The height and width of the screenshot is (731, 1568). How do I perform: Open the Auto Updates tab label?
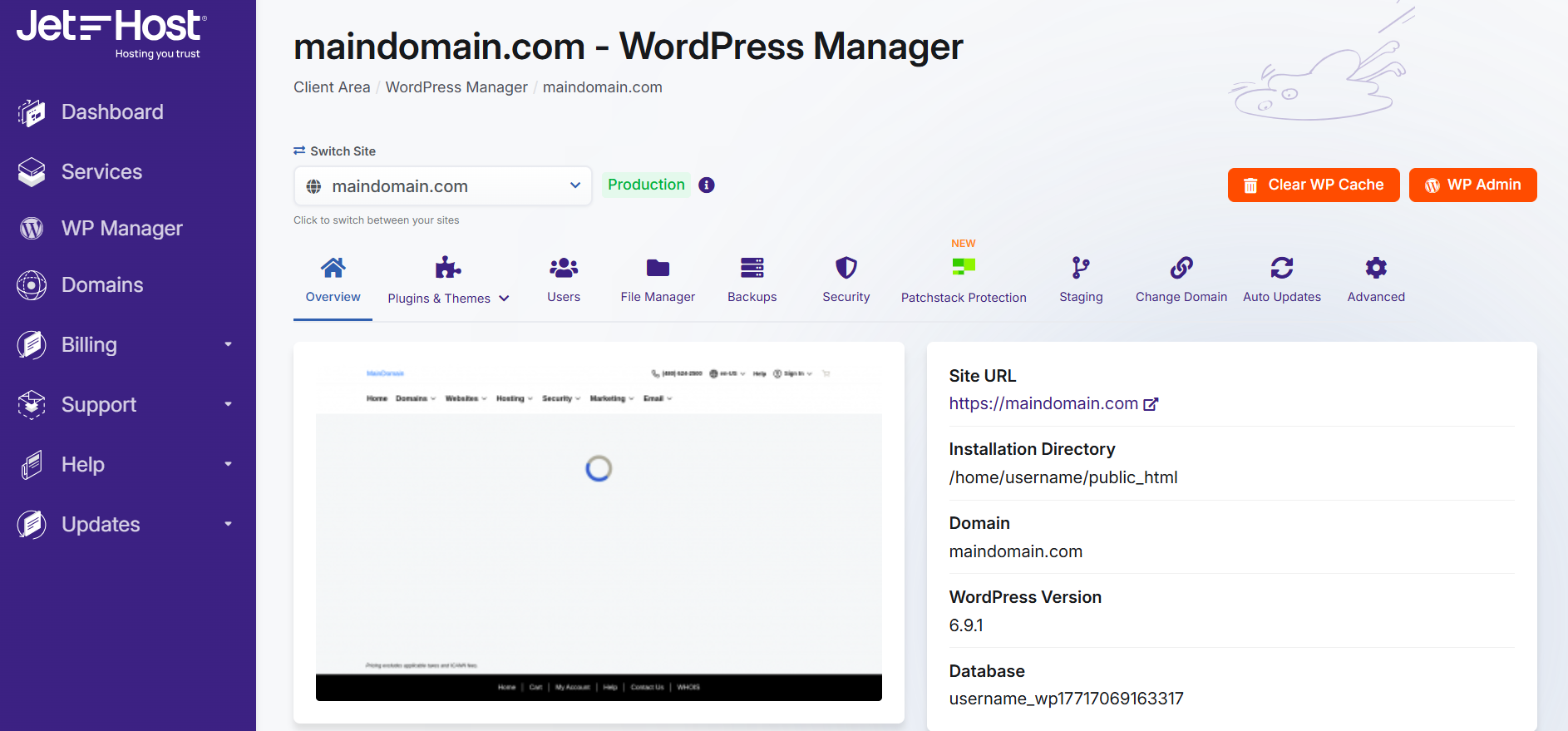point(1282,297)
